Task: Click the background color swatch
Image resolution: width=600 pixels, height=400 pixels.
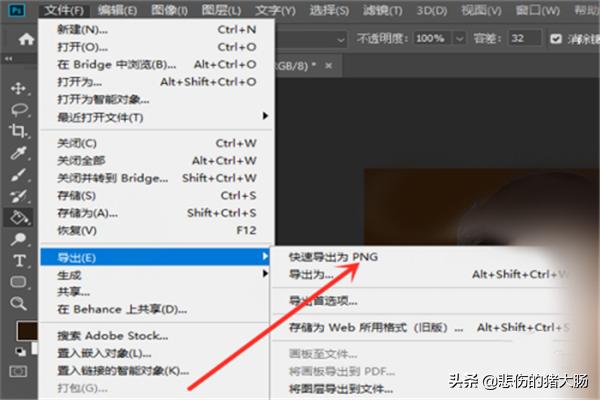Action: [34, 348]
